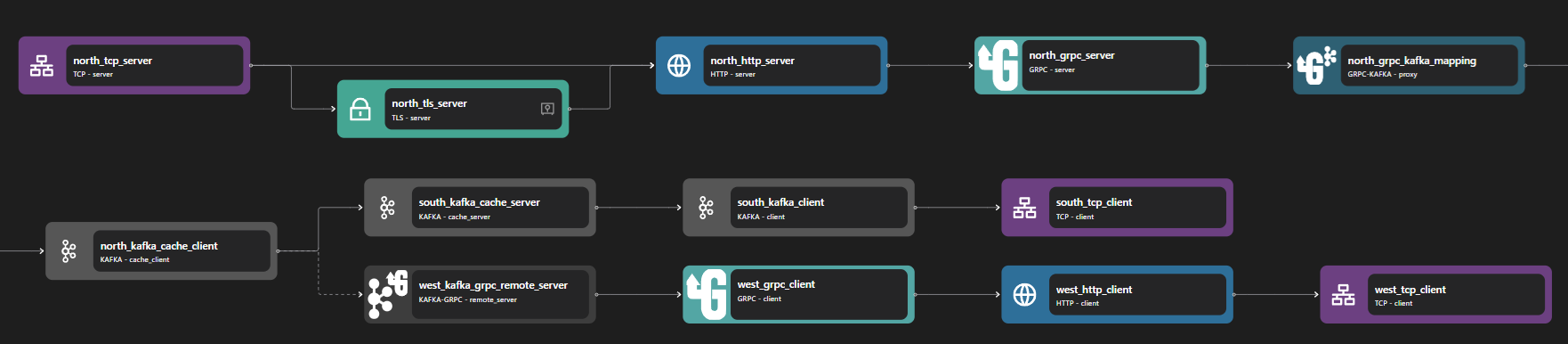
Task: Click the 'HTTP - server' subtitle text
Action: [732, 75]
